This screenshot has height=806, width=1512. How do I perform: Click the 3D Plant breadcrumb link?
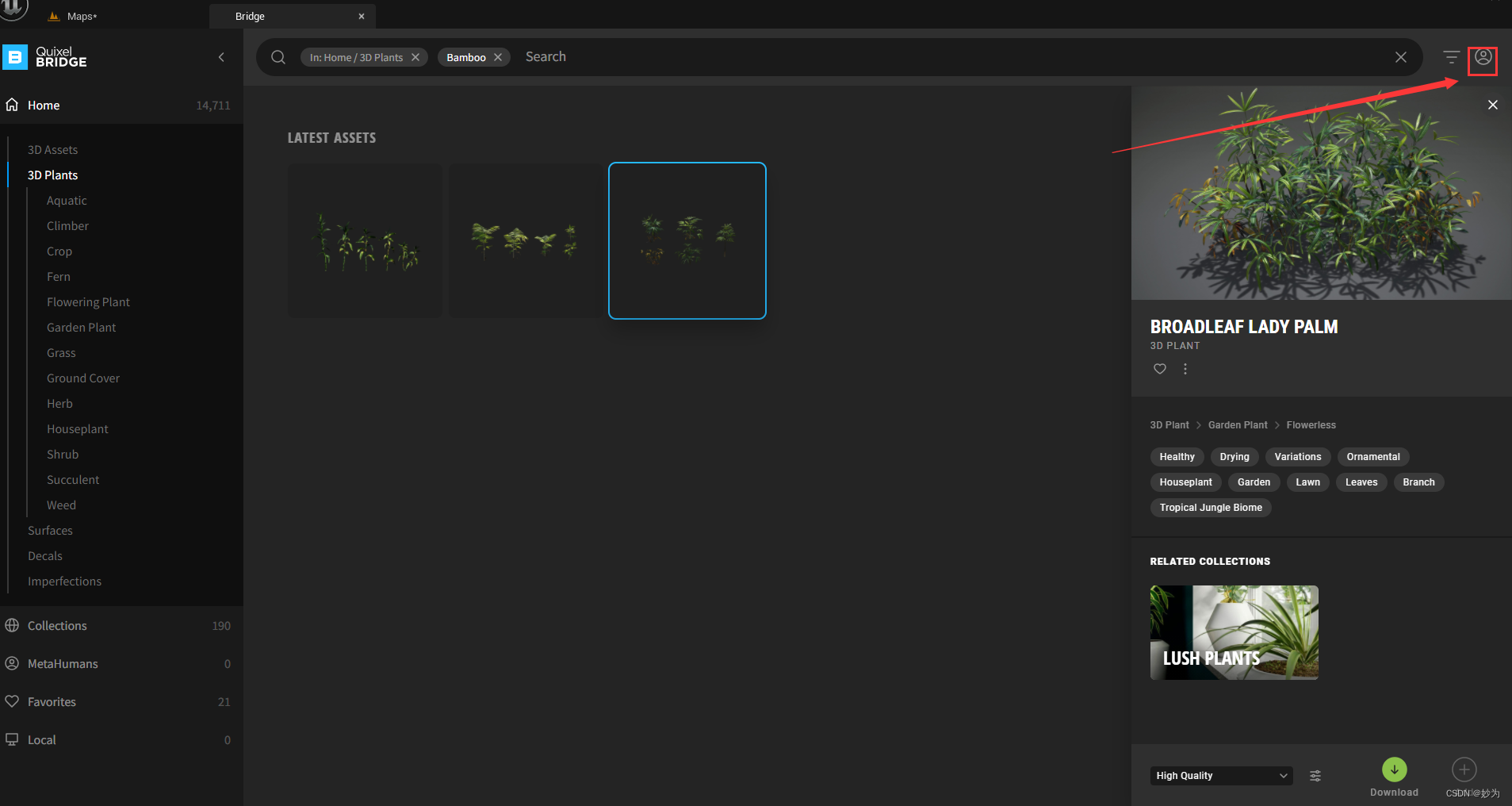pos(1169,425)
